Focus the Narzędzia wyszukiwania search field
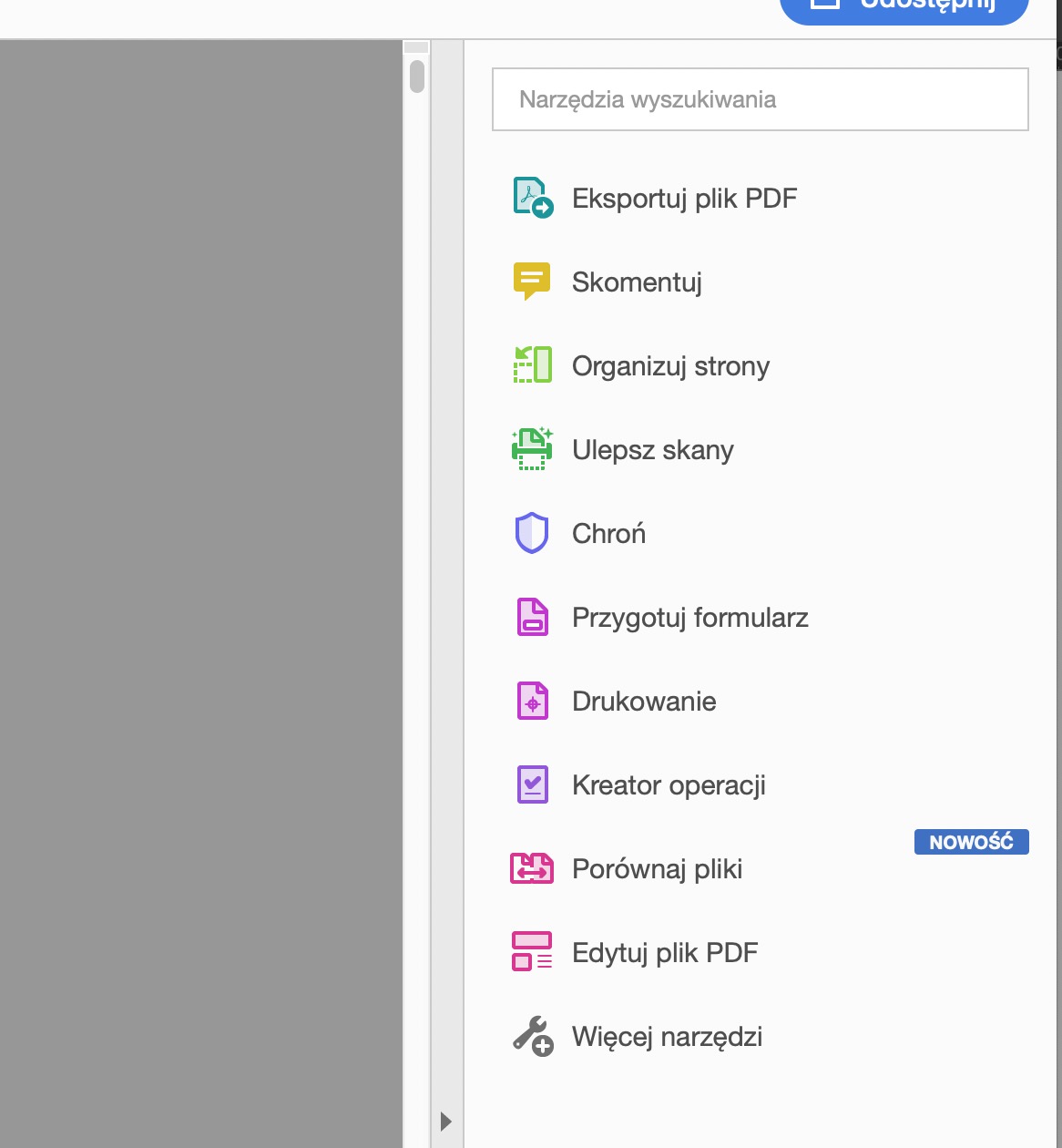Image resolution: width=1062 pixels, height=1148 pixels. 761,99
